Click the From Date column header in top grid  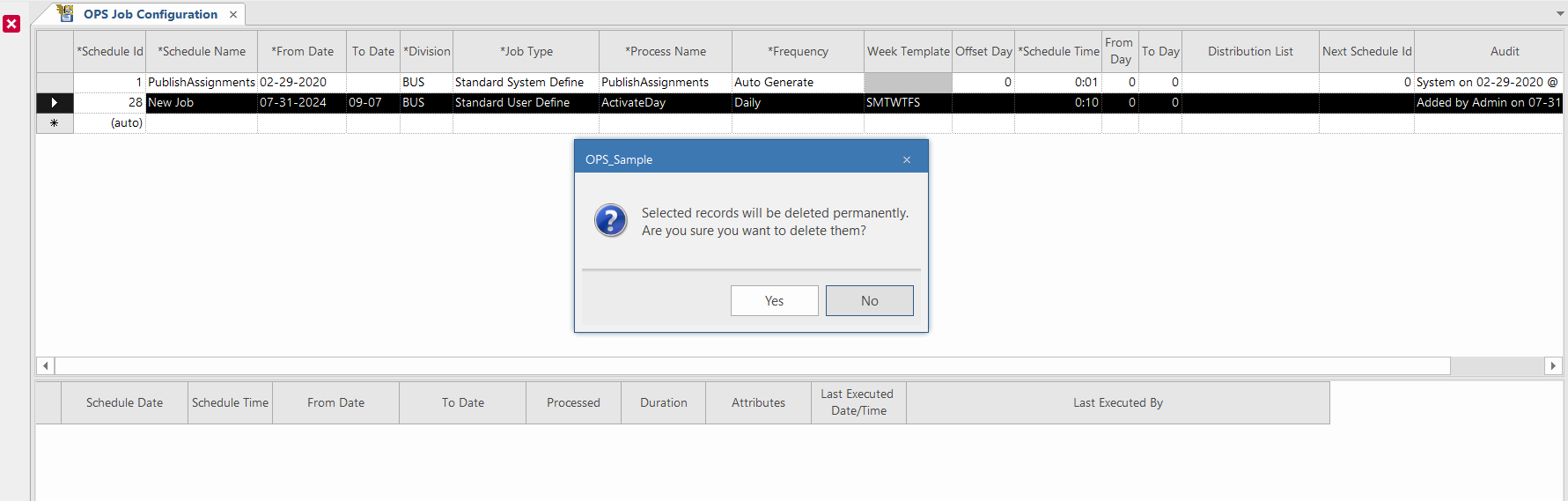pos(302,51)
